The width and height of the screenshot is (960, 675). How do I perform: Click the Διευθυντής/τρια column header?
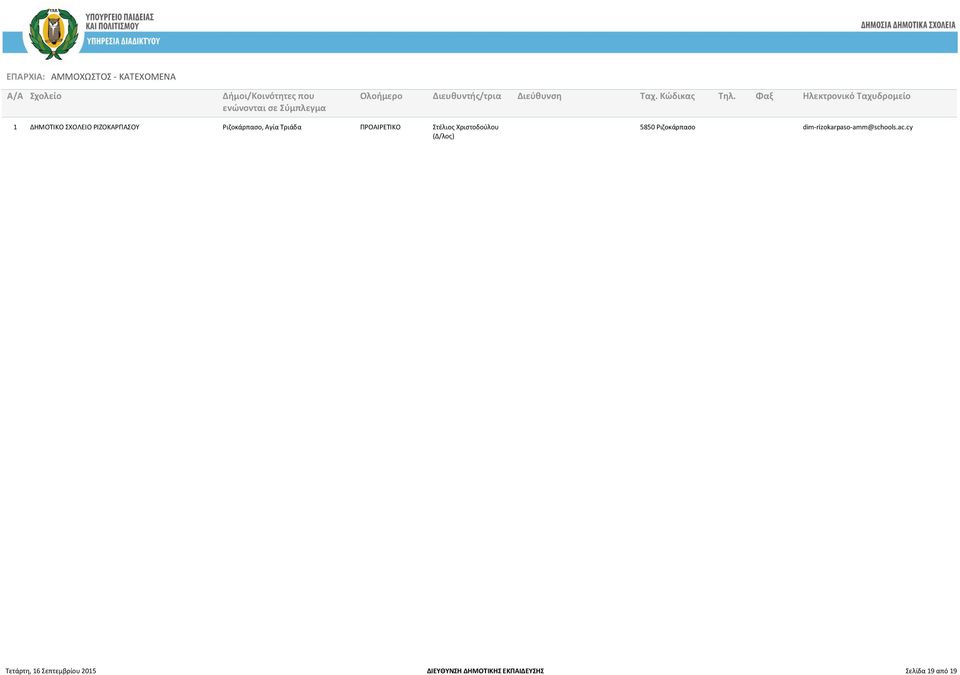point(467,96)
